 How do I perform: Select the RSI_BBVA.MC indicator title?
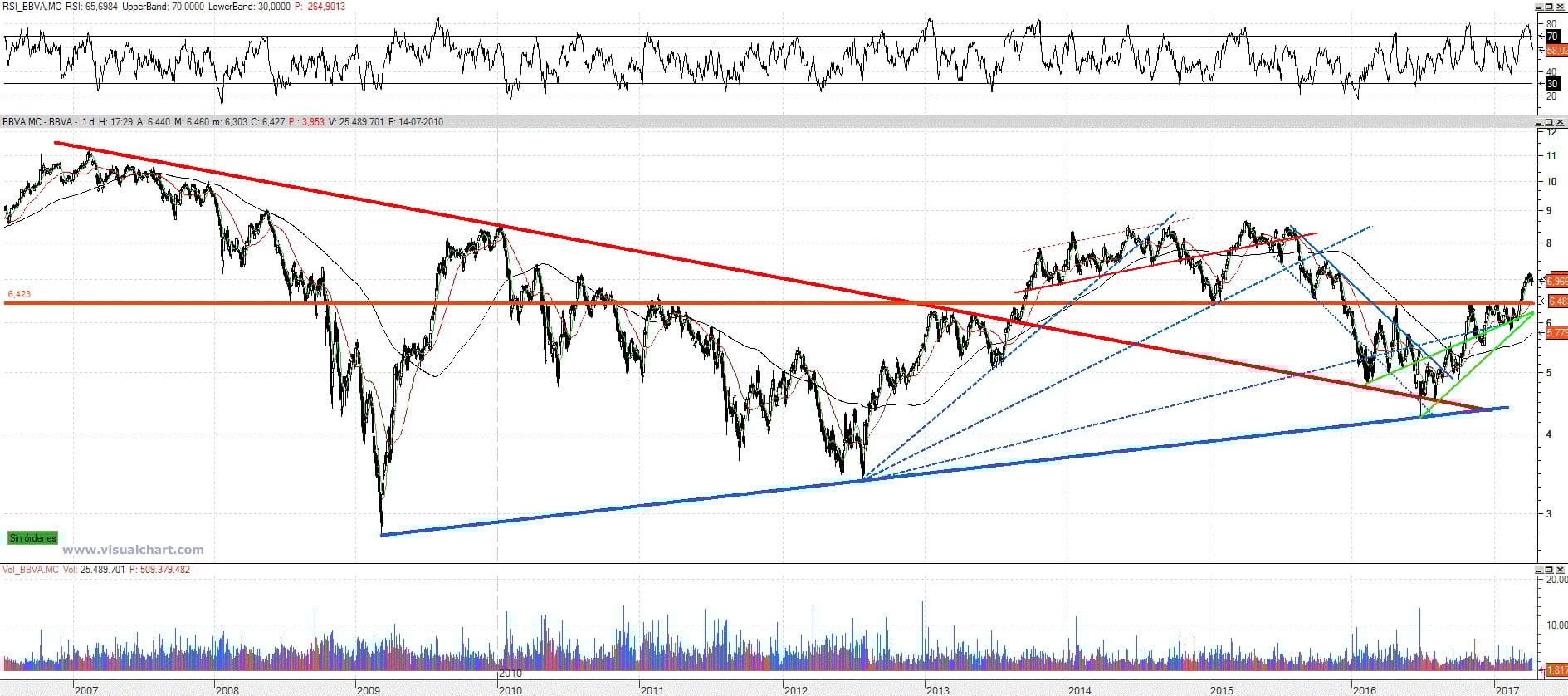[31, 7]
